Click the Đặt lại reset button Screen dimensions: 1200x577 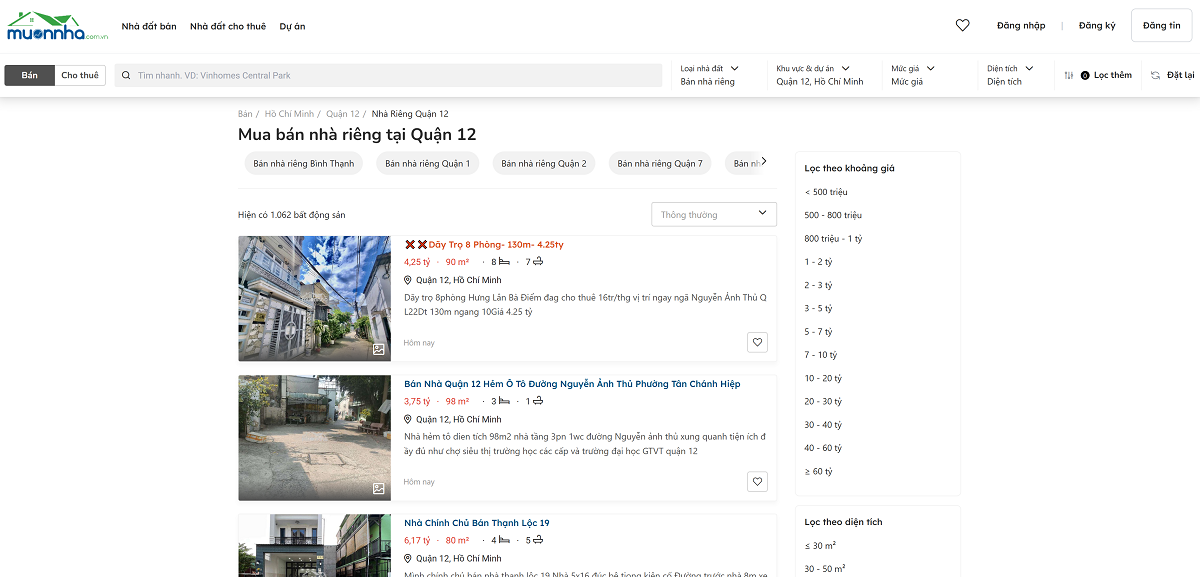[1172, 75]
